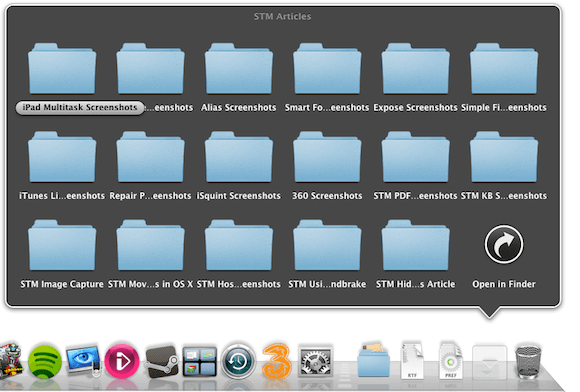Open the STM Hid...s Article folder
The height and width of the screenshot is (392, 580).
point(416,246)
